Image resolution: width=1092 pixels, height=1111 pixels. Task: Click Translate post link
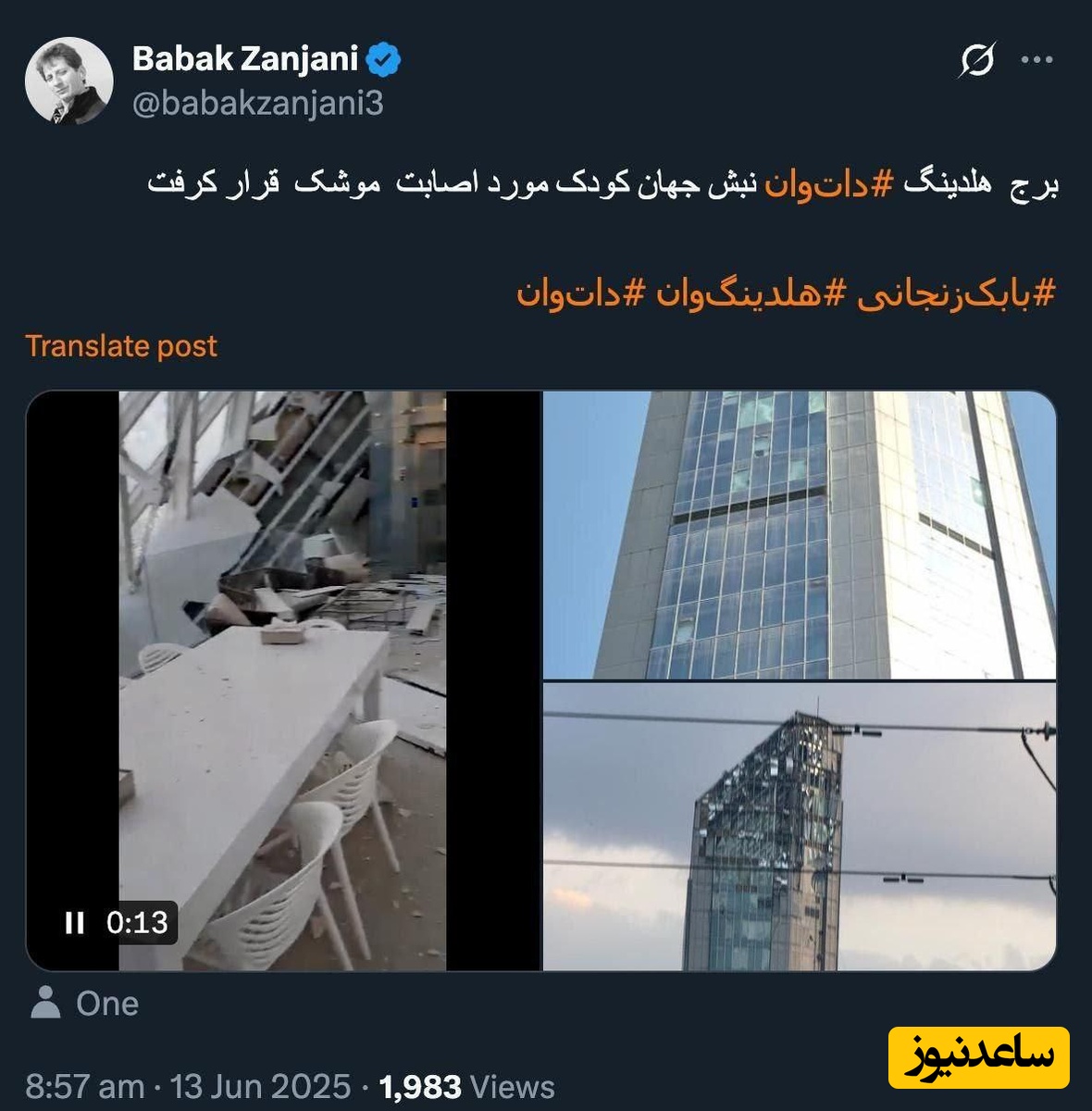coord(121,345)
